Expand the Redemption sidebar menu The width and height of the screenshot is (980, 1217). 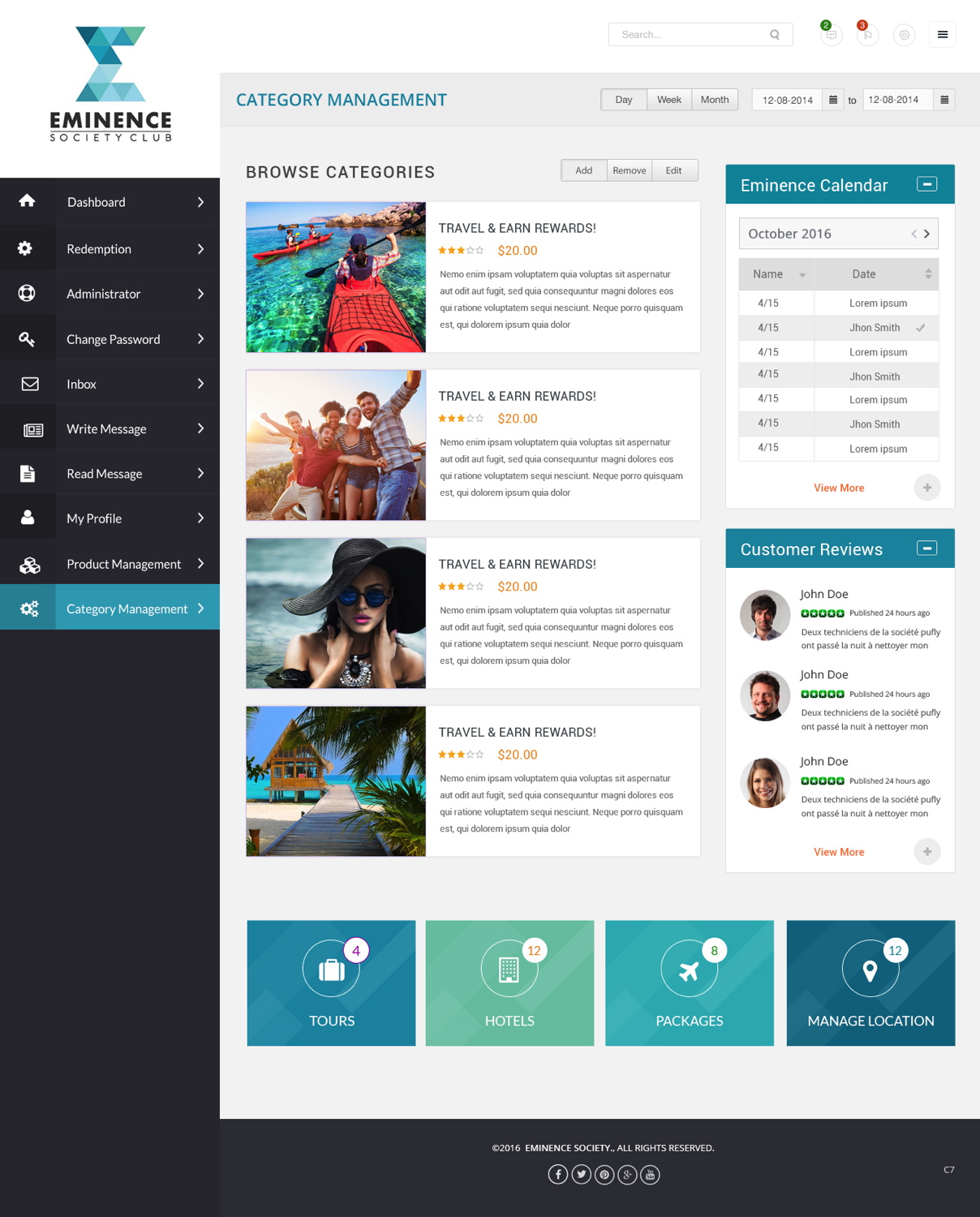[110, 248]
